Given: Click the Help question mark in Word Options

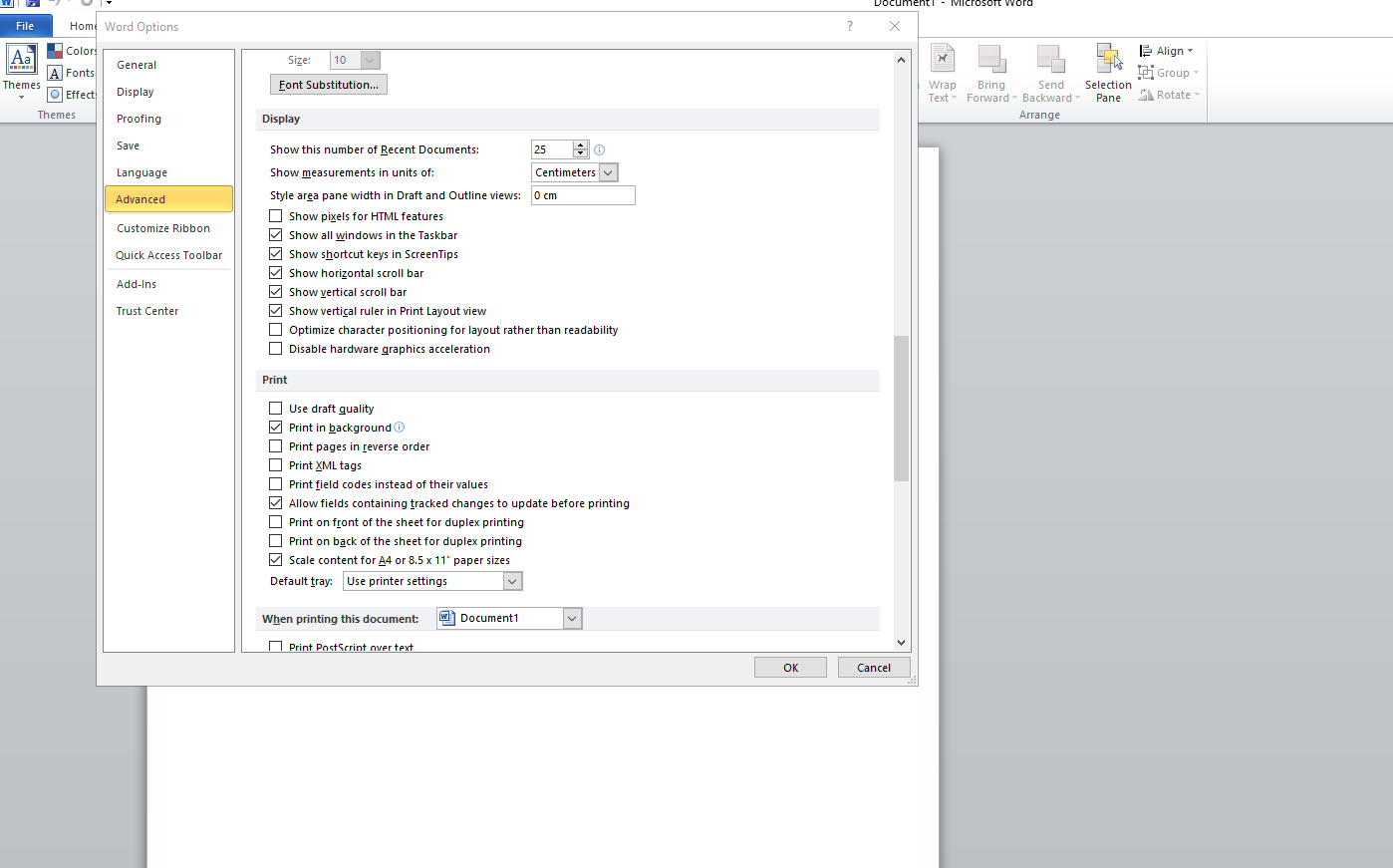Looking at the screenshot, I should click(x=850, y=27).
